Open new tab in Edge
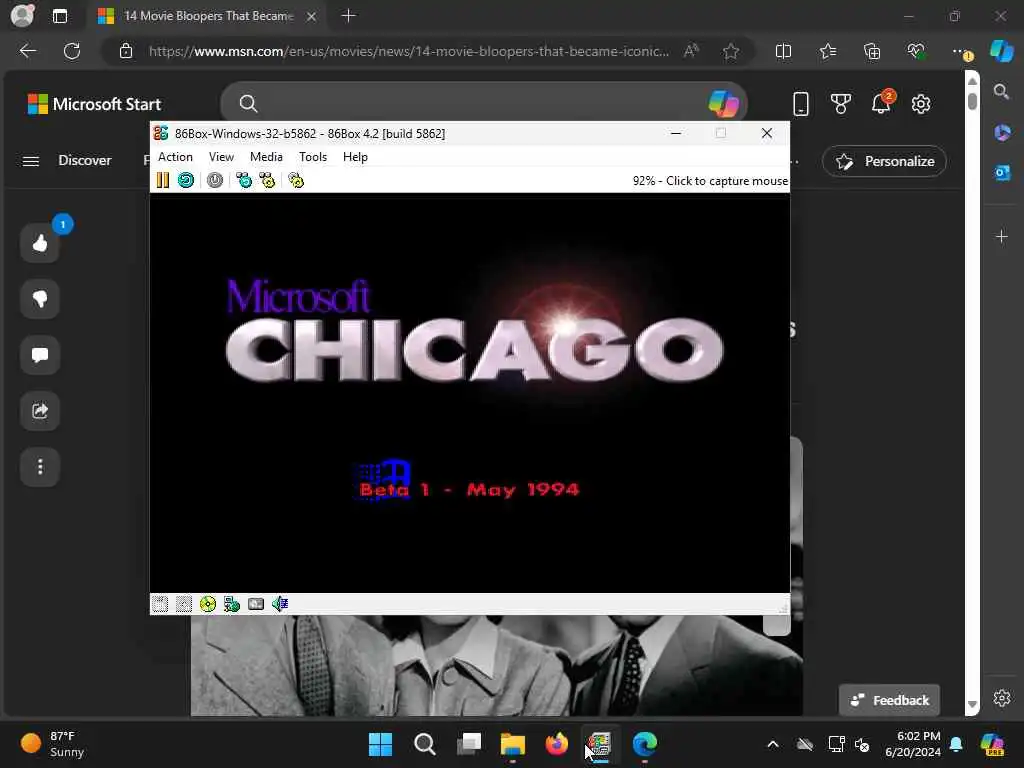The image size is (1024, 768). pyautogui.click(x=349, y=16)
